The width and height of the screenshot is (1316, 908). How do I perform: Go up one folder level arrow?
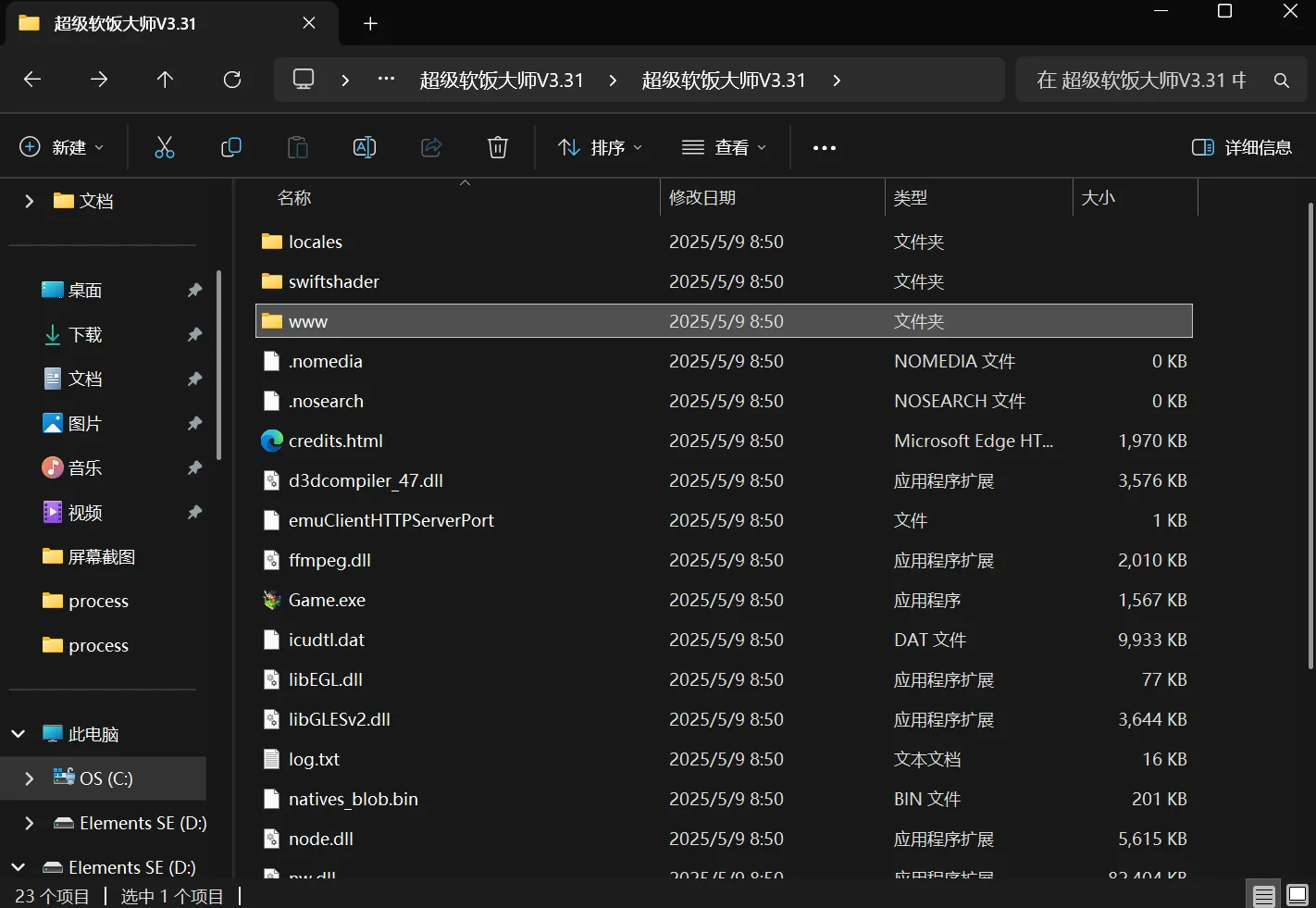pos(166,80)
